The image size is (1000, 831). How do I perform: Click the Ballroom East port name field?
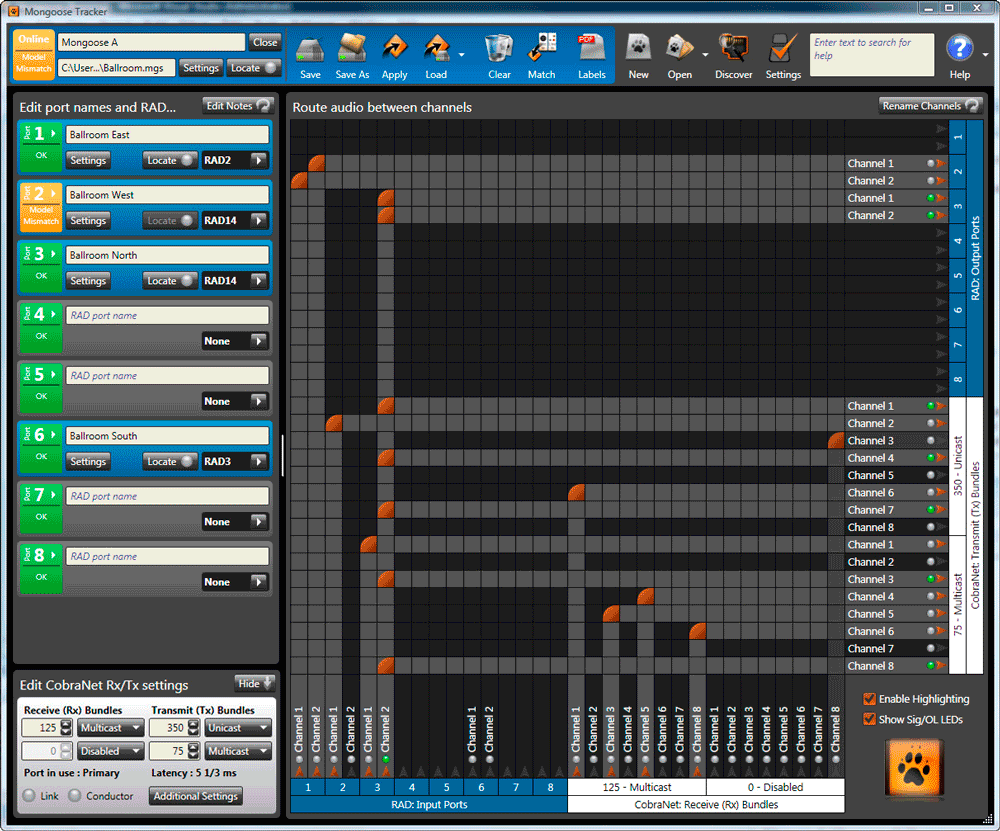click(x=167, y=135)
